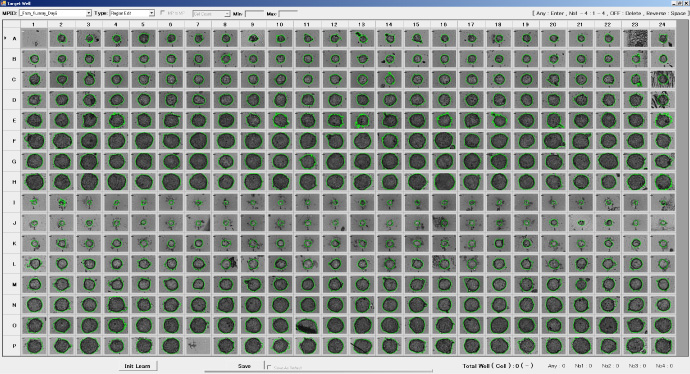Toggle checkbox next to Type dropdown
The height and width of the screenshot is (374, 690).
pos(162,13)
